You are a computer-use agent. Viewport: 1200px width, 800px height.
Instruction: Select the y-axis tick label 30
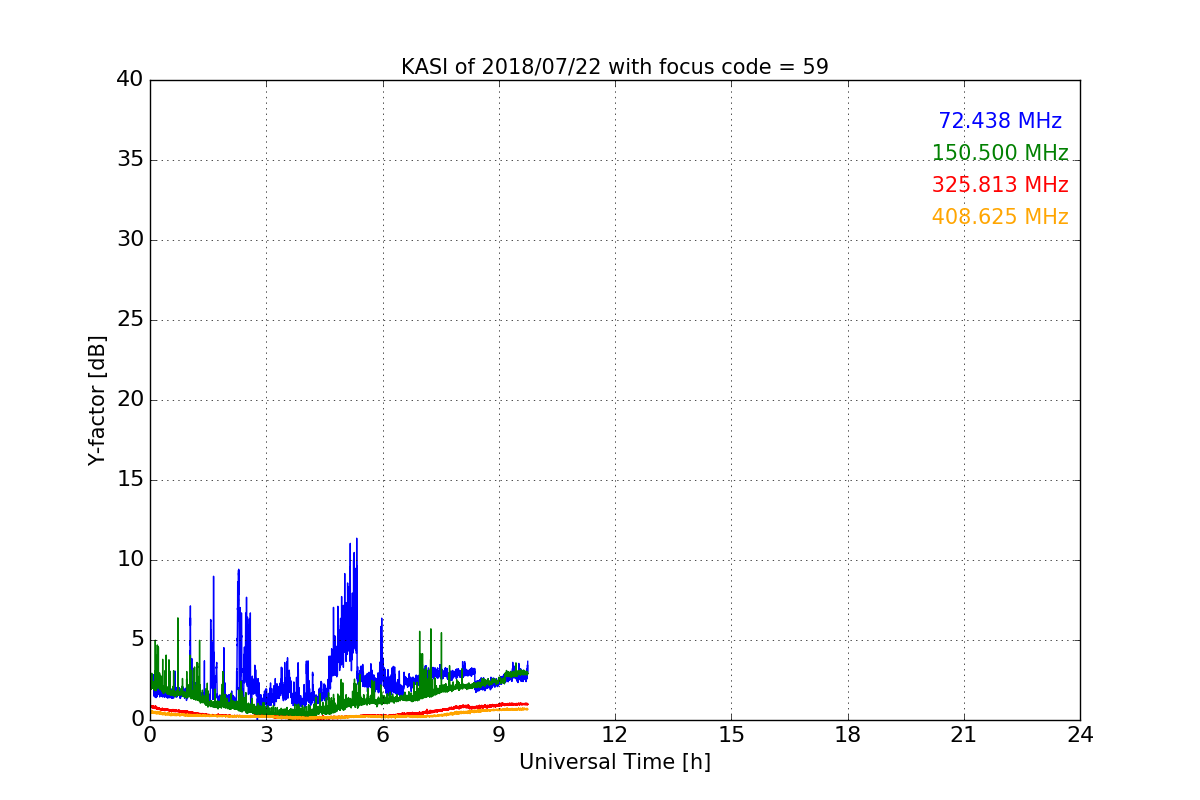[x=130, y=239]
